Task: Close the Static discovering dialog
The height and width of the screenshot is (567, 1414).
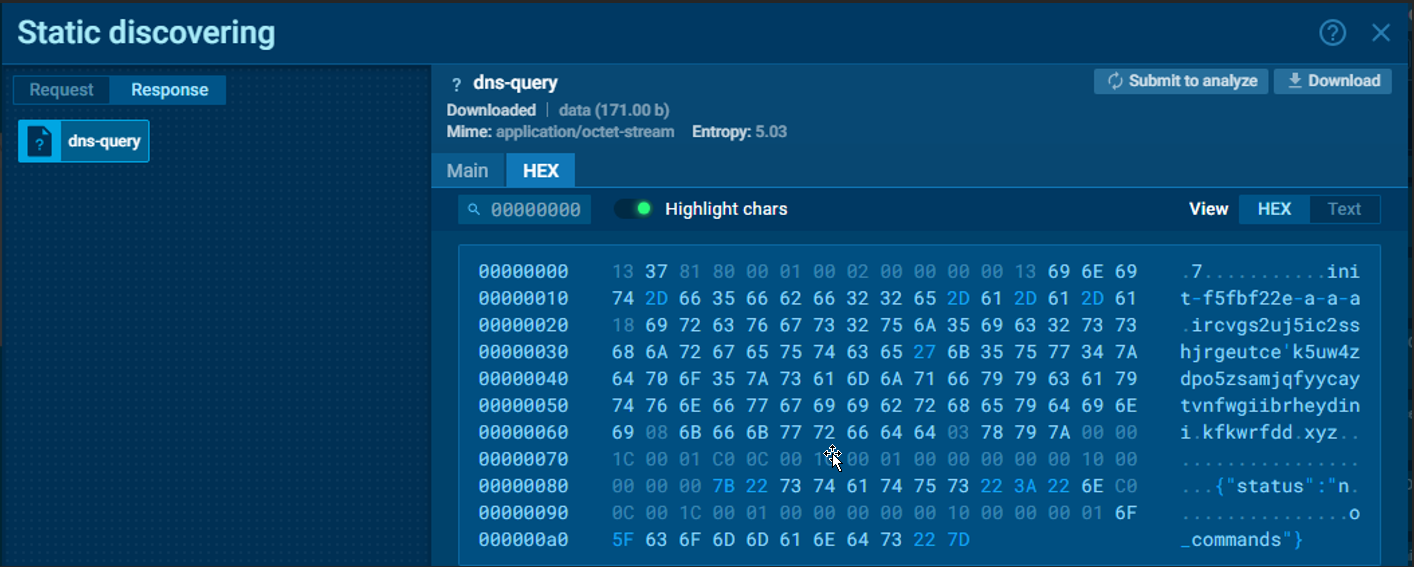Action: coord(1381,33)
